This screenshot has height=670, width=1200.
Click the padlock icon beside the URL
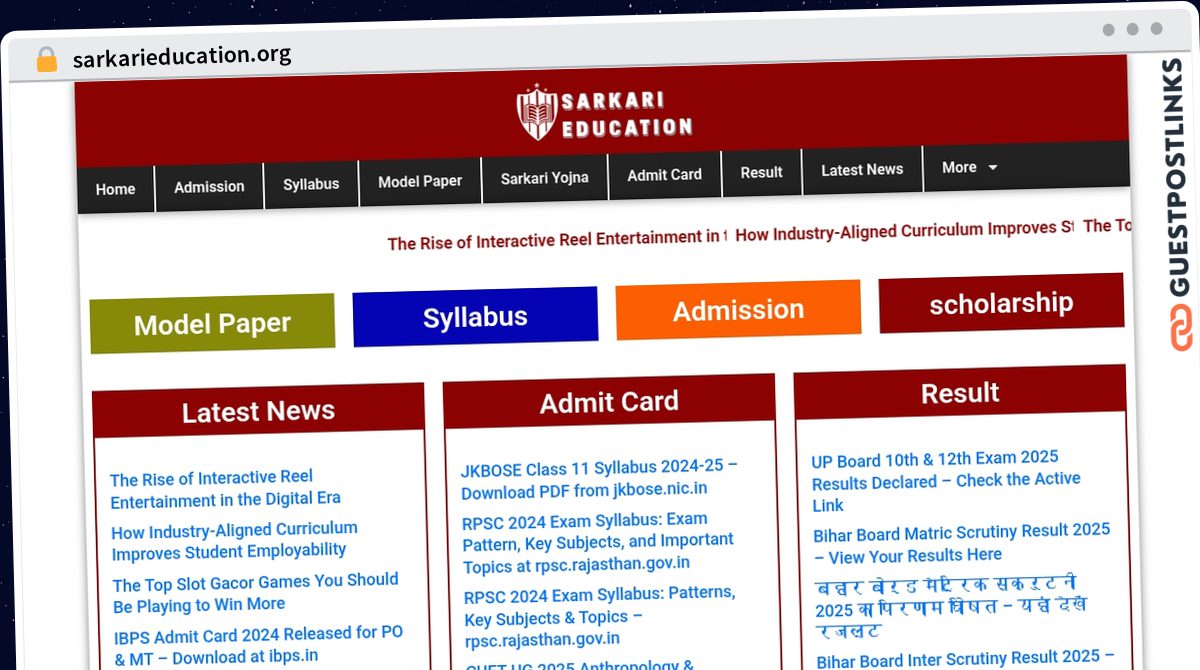[46, 59]
